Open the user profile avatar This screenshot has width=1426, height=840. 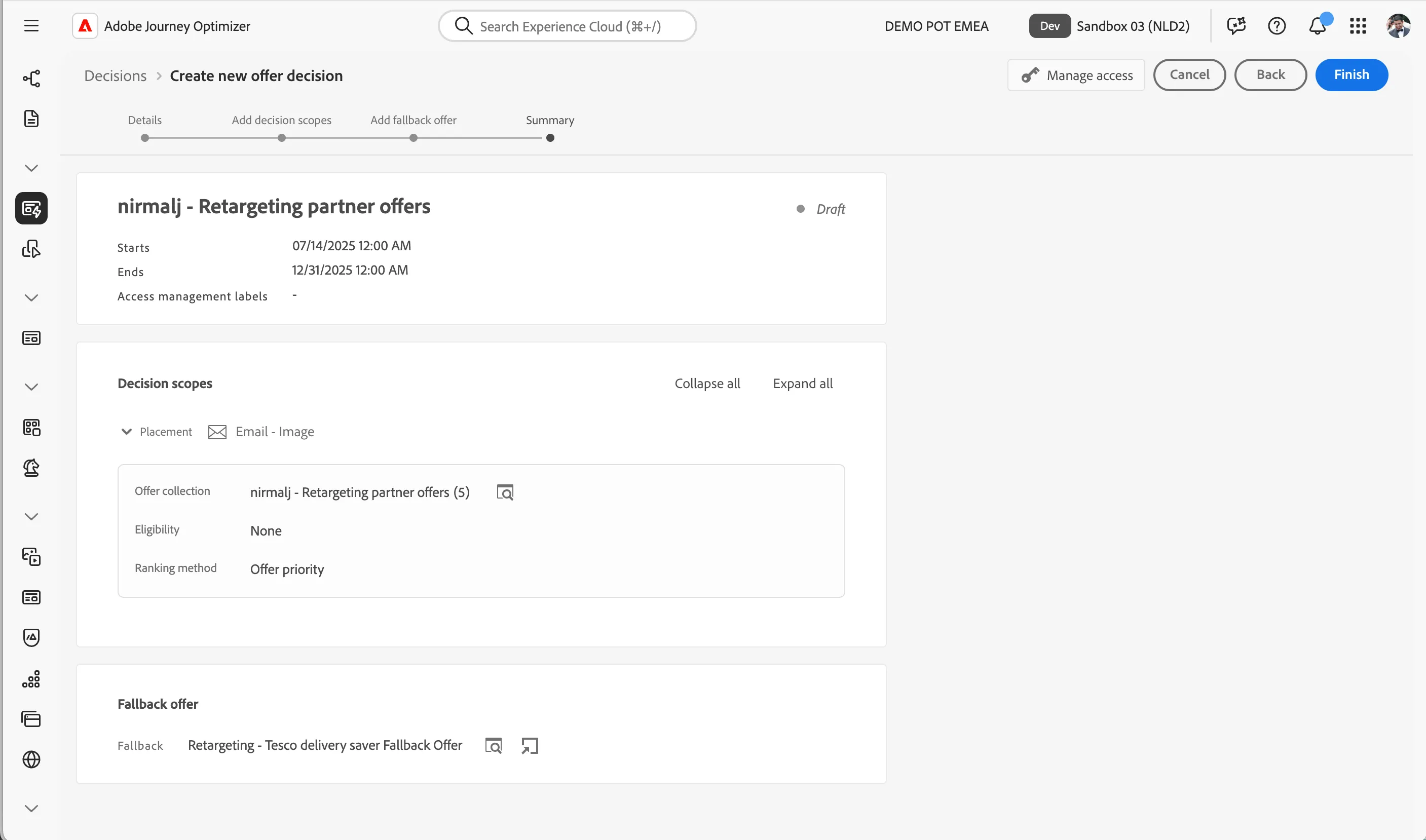coord(1399,25)
